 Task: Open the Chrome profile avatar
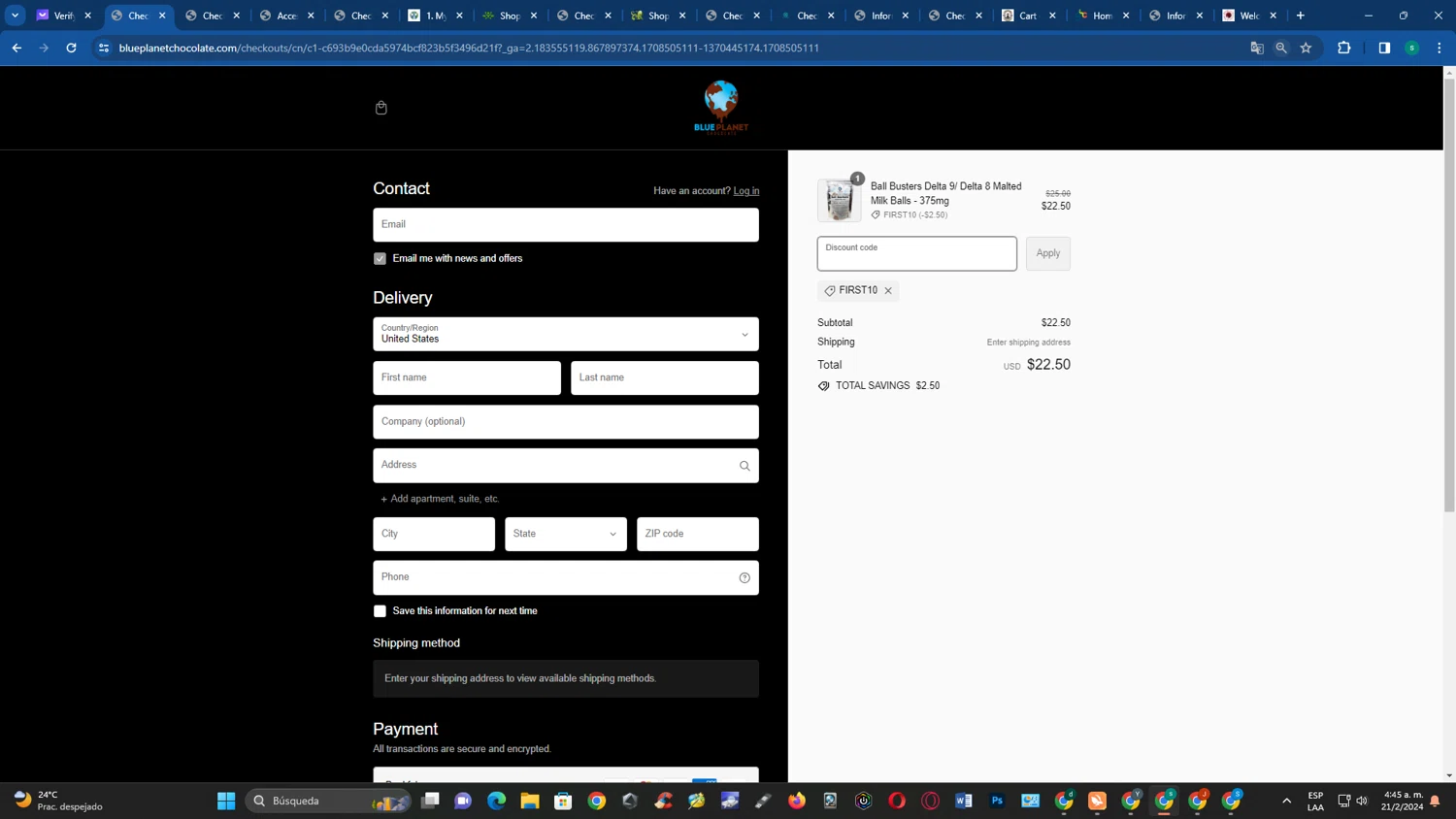(x=1412, y=48)
